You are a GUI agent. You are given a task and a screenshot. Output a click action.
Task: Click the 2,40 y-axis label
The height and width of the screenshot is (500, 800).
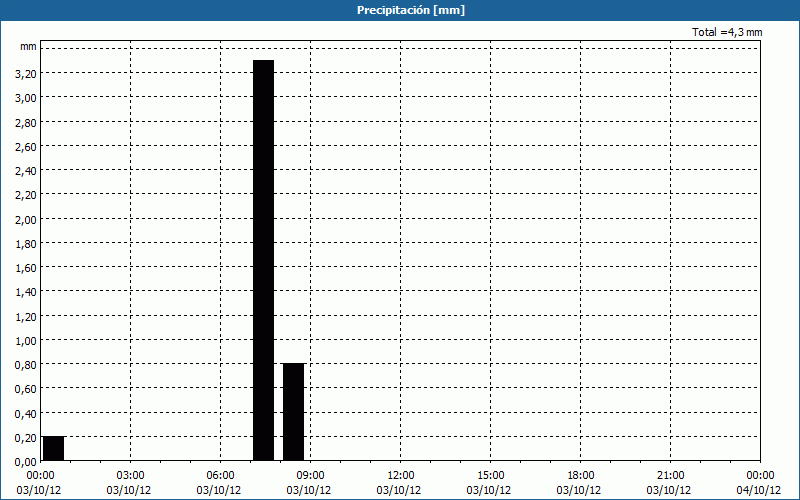click(x=26, y=171)
